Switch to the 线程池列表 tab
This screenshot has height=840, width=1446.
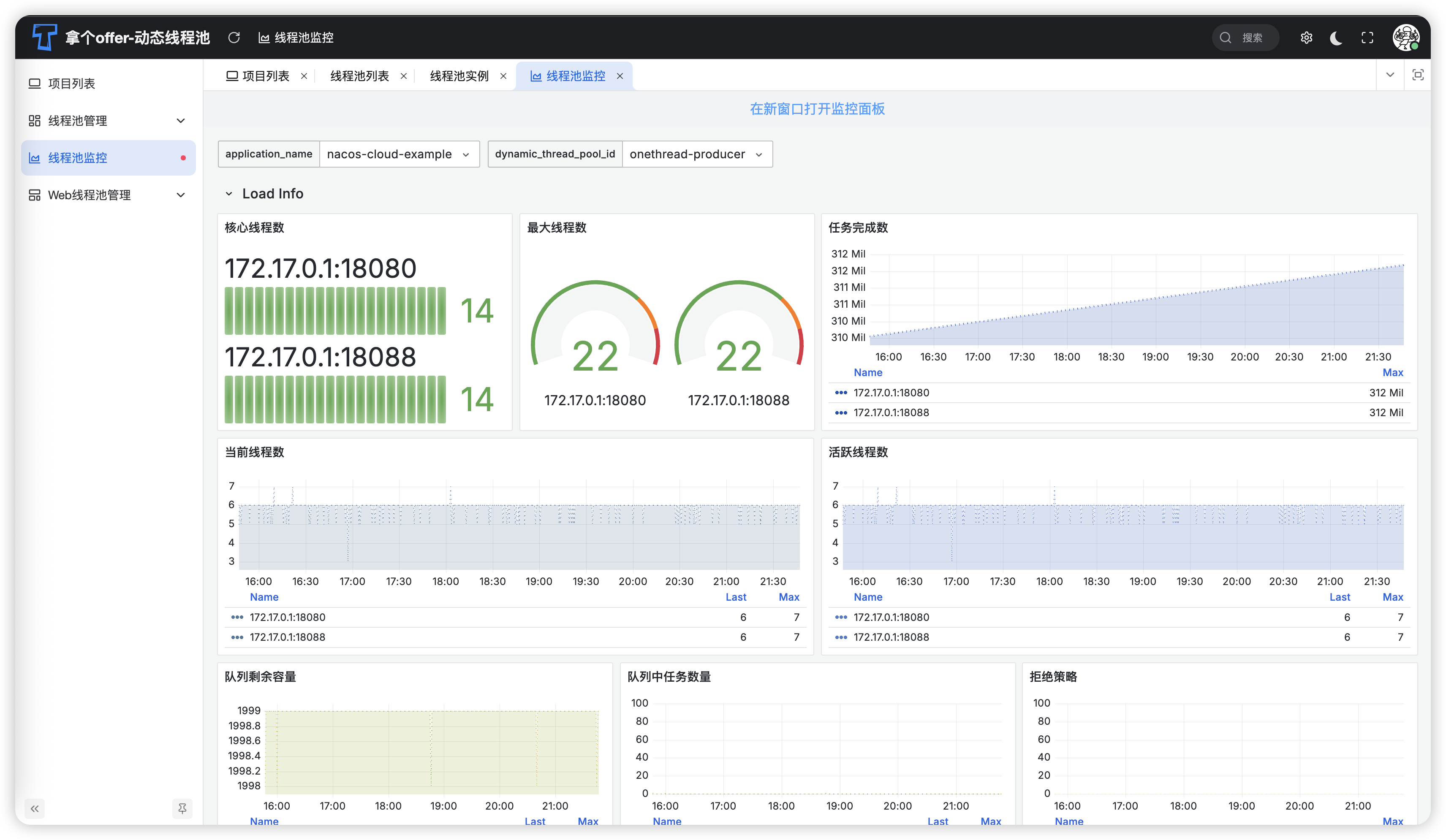point(359,76)
